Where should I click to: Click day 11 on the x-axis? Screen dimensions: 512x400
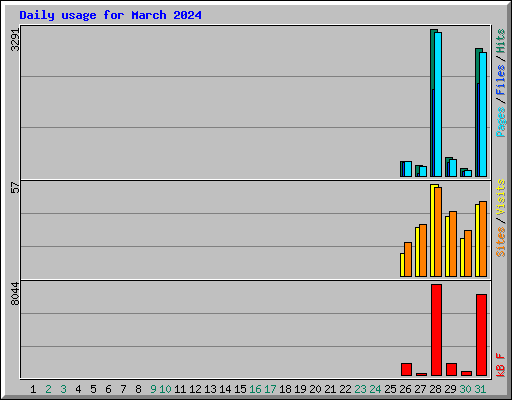[180, 389]
